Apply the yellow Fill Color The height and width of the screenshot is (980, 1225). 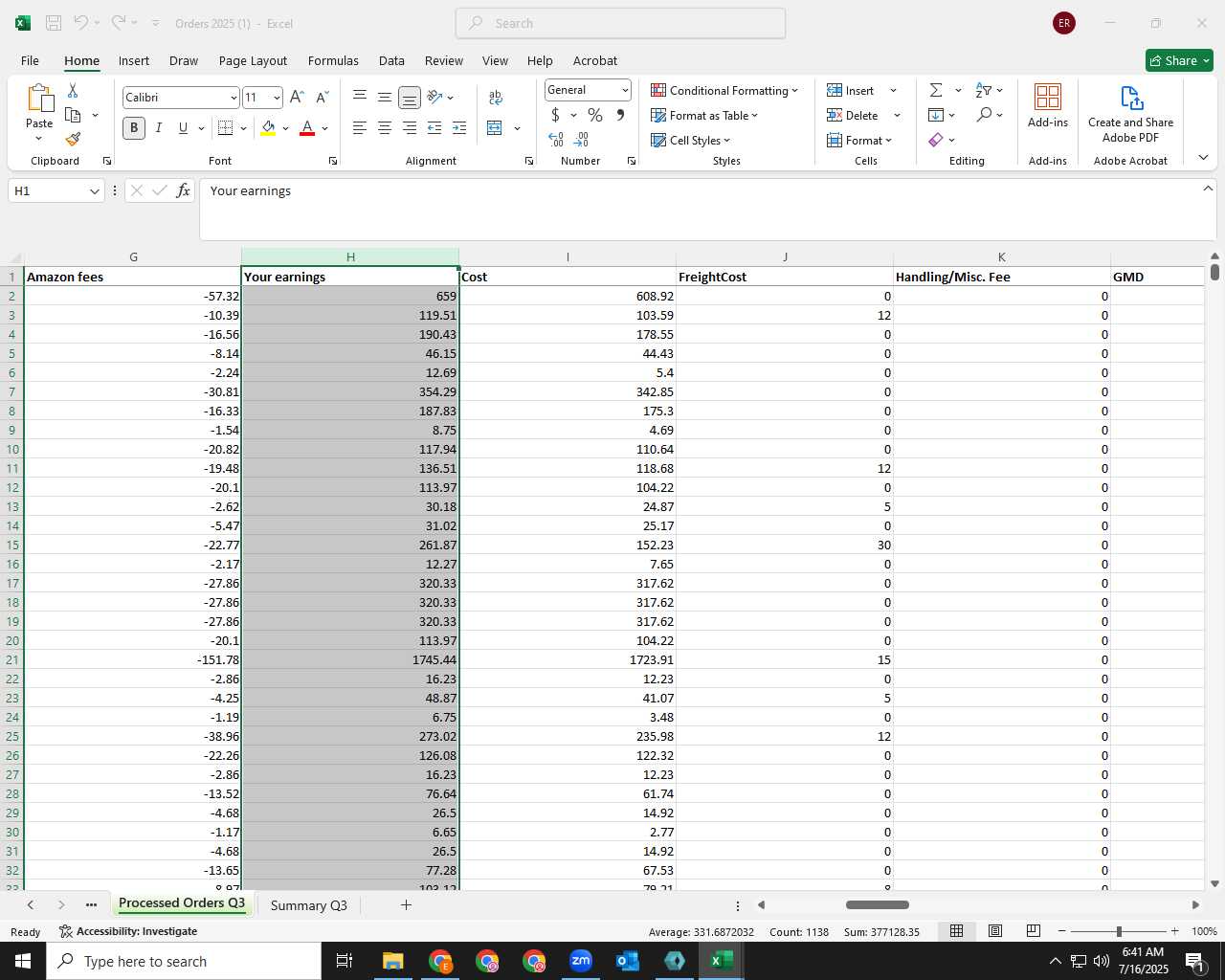click(268, 127)
